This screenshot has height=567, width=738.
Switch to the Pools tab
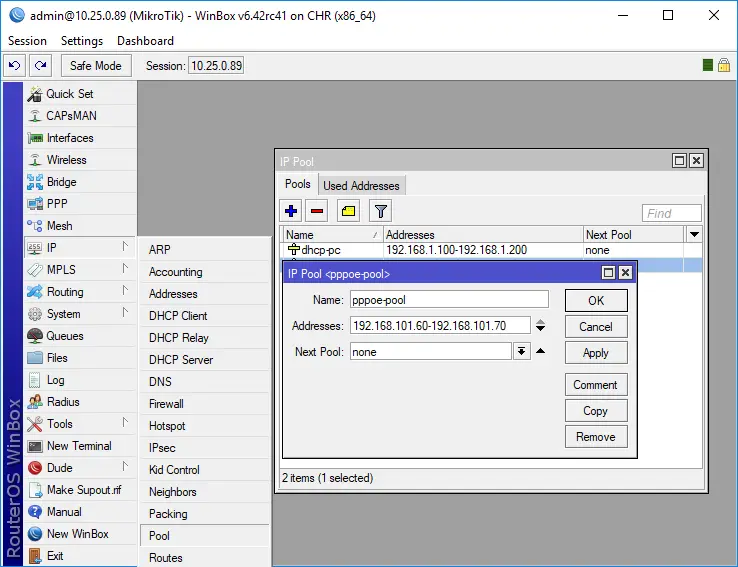click(297, 184)
